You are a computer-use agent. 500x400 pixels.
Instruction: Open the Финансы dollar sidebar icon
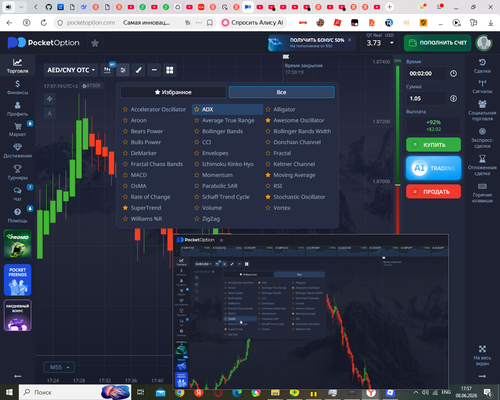(x=17, y=87)
